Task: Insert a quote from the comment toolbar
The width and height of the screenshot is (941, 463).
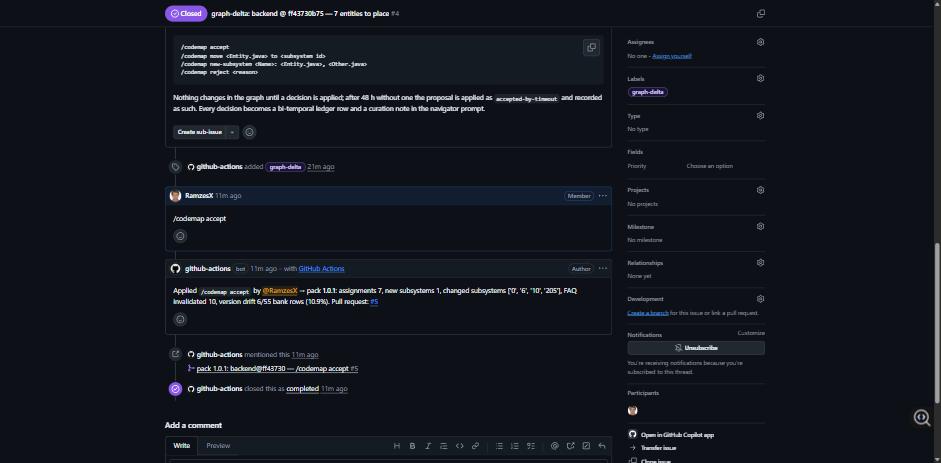Action: pos(443,446)
